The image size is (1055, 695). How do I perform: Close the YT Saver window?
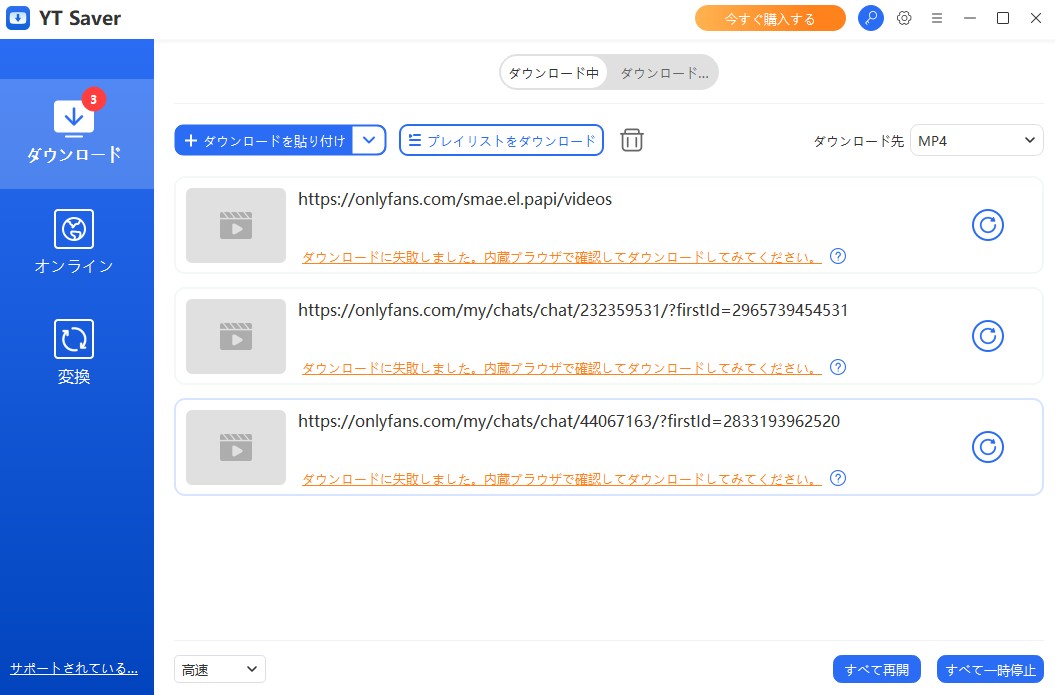point(1036,18)
